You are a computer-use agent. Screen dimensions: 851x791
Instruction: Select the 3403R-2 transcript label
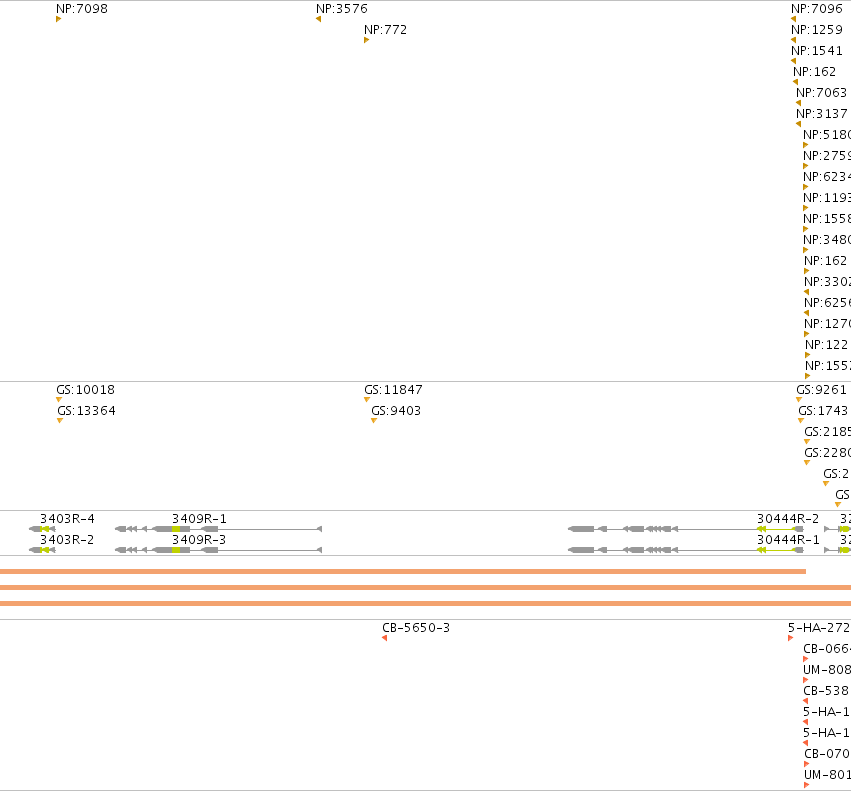point(67,540)
